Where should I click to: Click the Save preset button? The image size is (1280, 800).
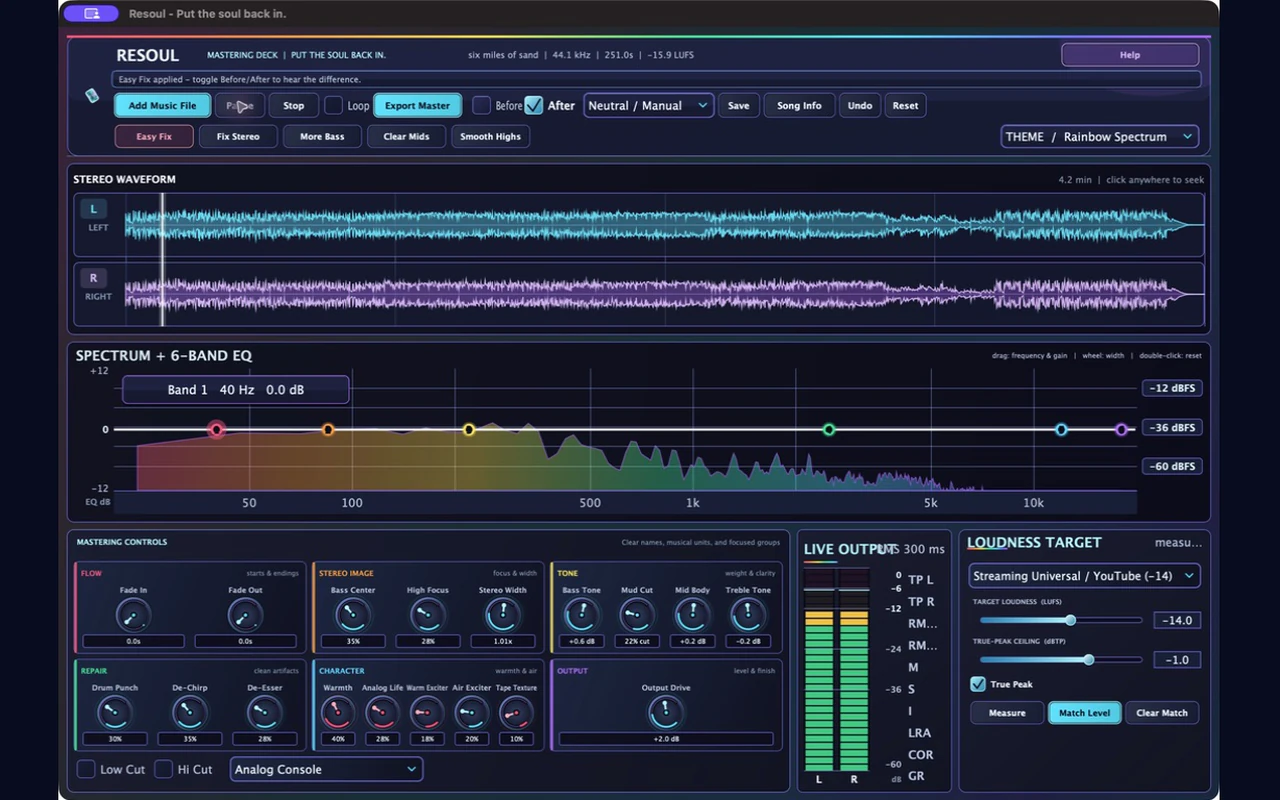click(x=738, y=105)
